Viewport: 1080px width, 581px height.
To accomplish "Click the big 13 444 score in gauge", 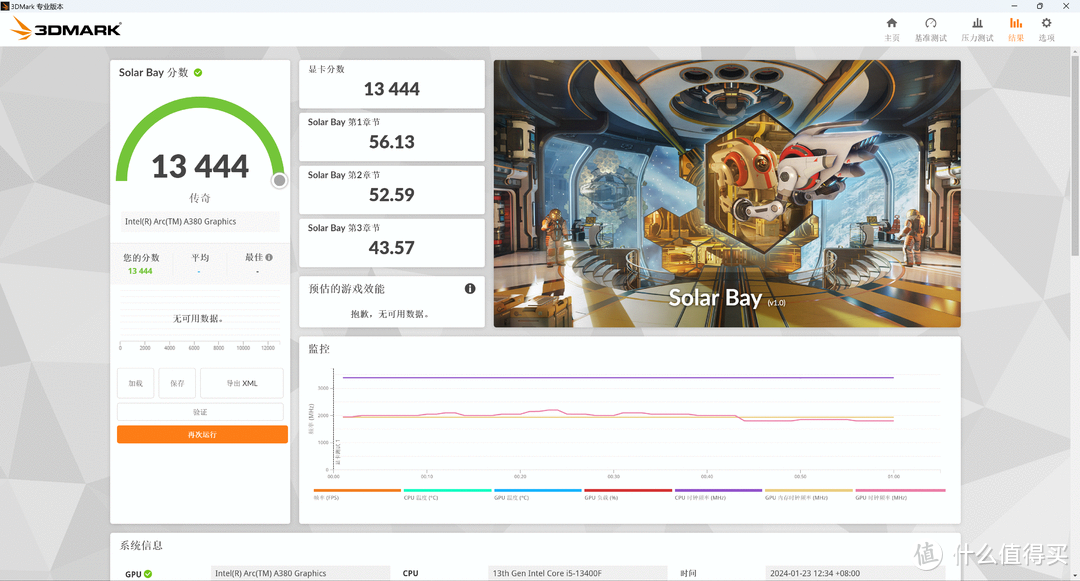I will [x=200, y=167].
